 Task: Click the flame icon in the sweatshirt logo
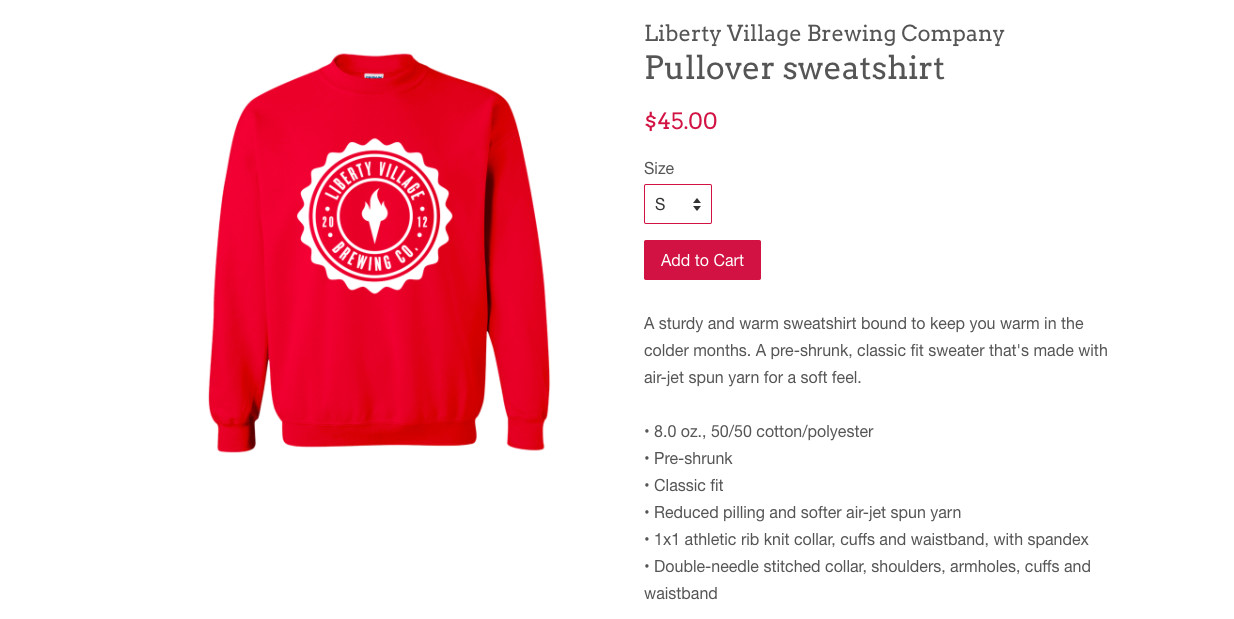(x=375, y=216)
